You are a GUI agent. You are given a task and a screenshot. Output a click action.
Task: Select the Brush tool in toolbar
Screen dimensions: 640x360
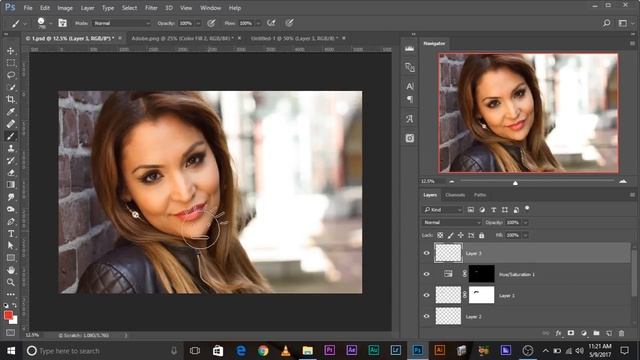pyautogui.click(x=11, y=136)
